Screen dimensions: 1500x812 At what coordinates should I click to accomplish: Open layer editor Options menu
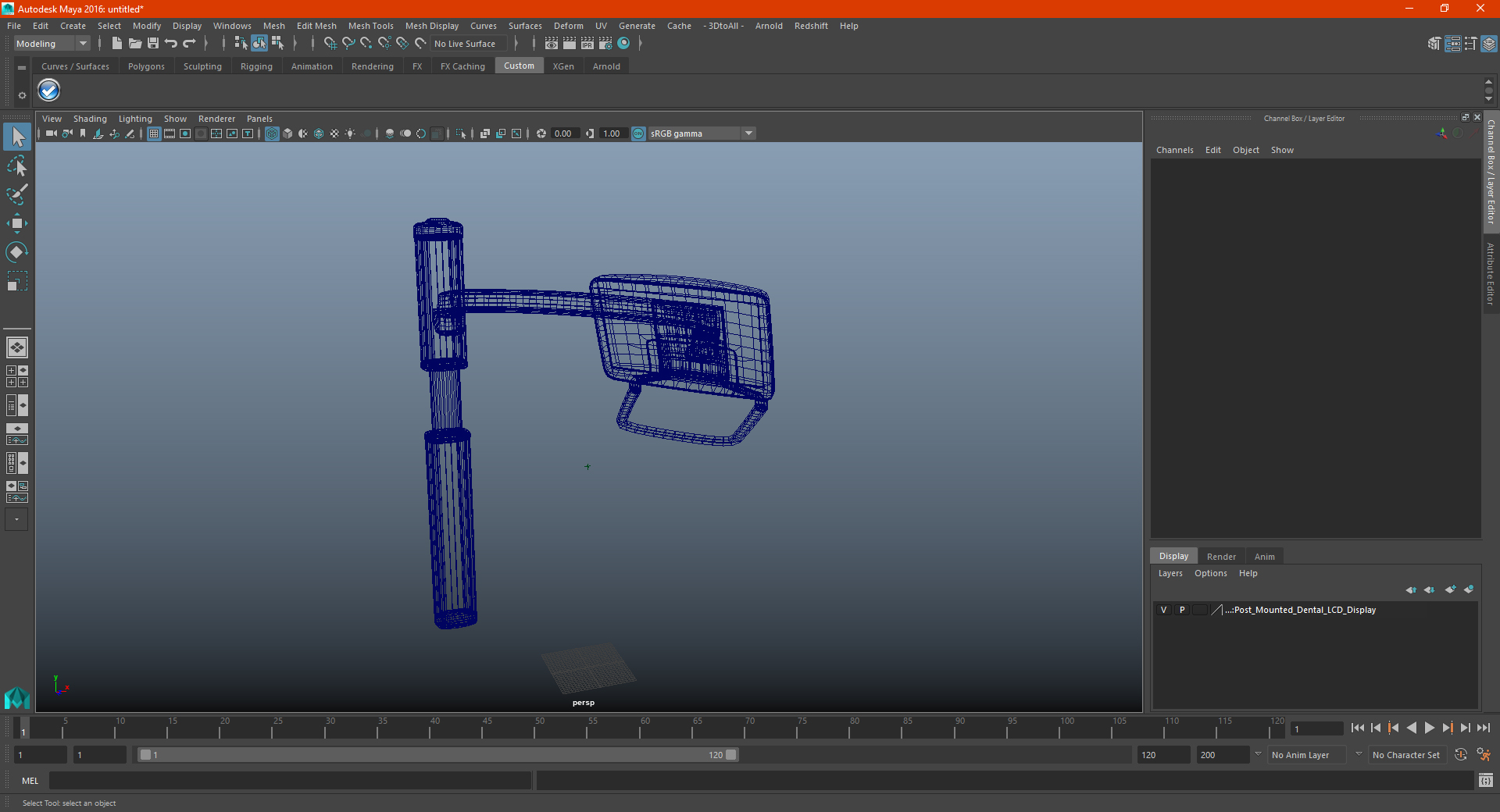point(1210,573)
